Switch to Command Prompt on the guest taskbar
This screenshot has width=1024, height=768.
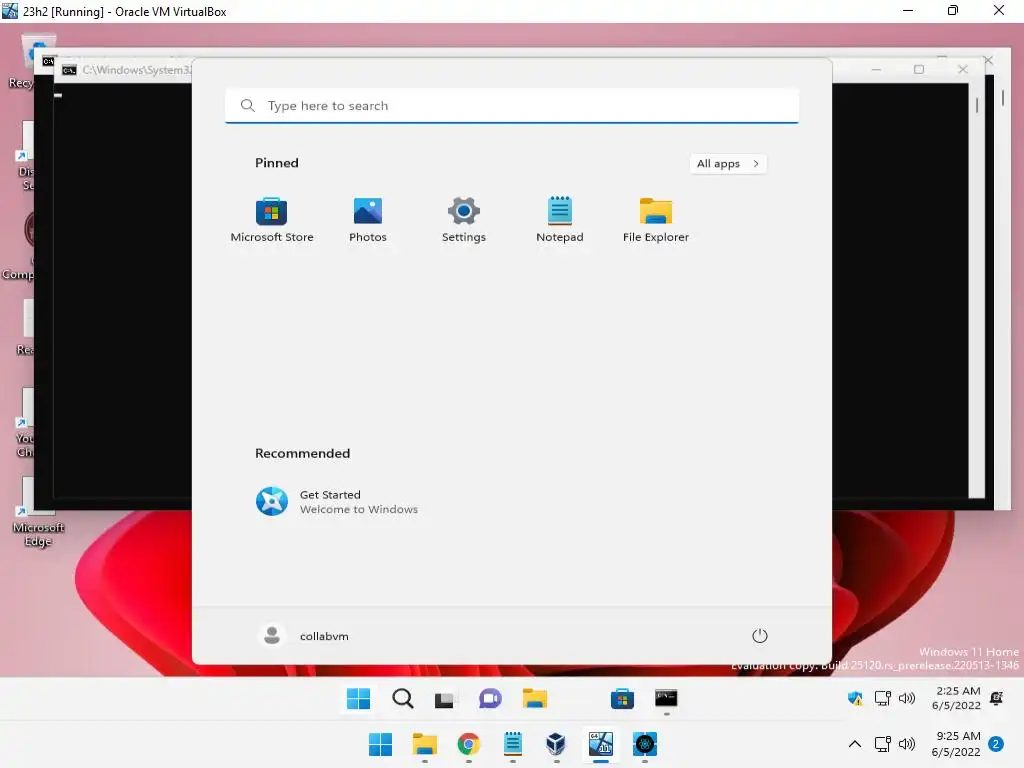[666, 699]
